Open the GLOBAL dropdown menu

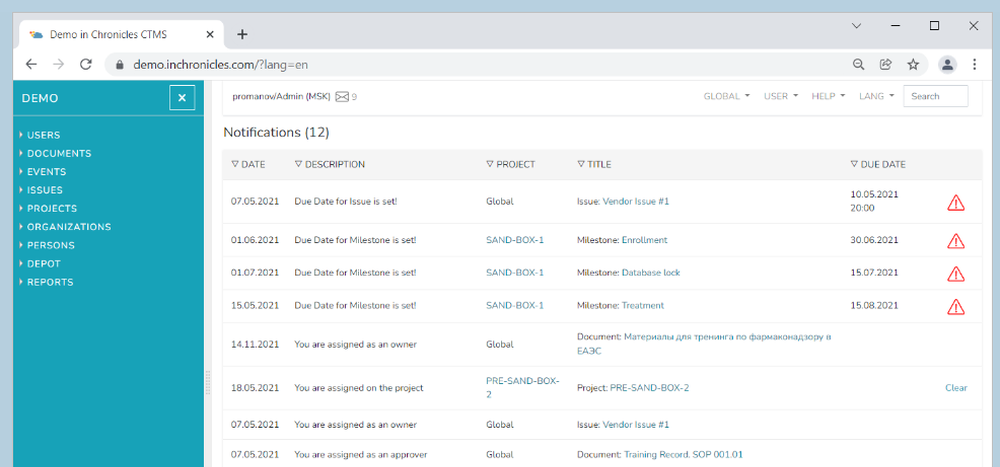[726, 96]
